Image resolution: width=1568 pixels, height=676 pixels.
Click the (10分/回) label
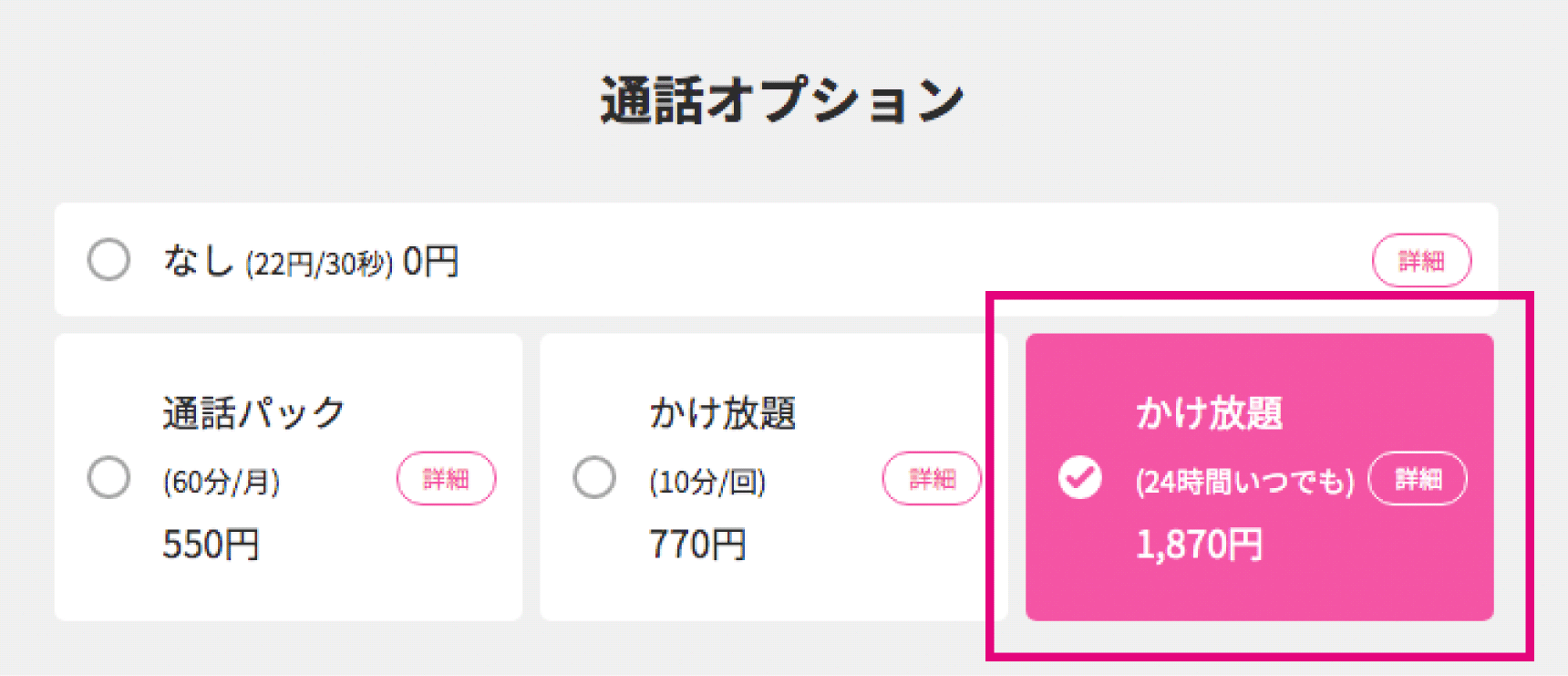point(707,481)
